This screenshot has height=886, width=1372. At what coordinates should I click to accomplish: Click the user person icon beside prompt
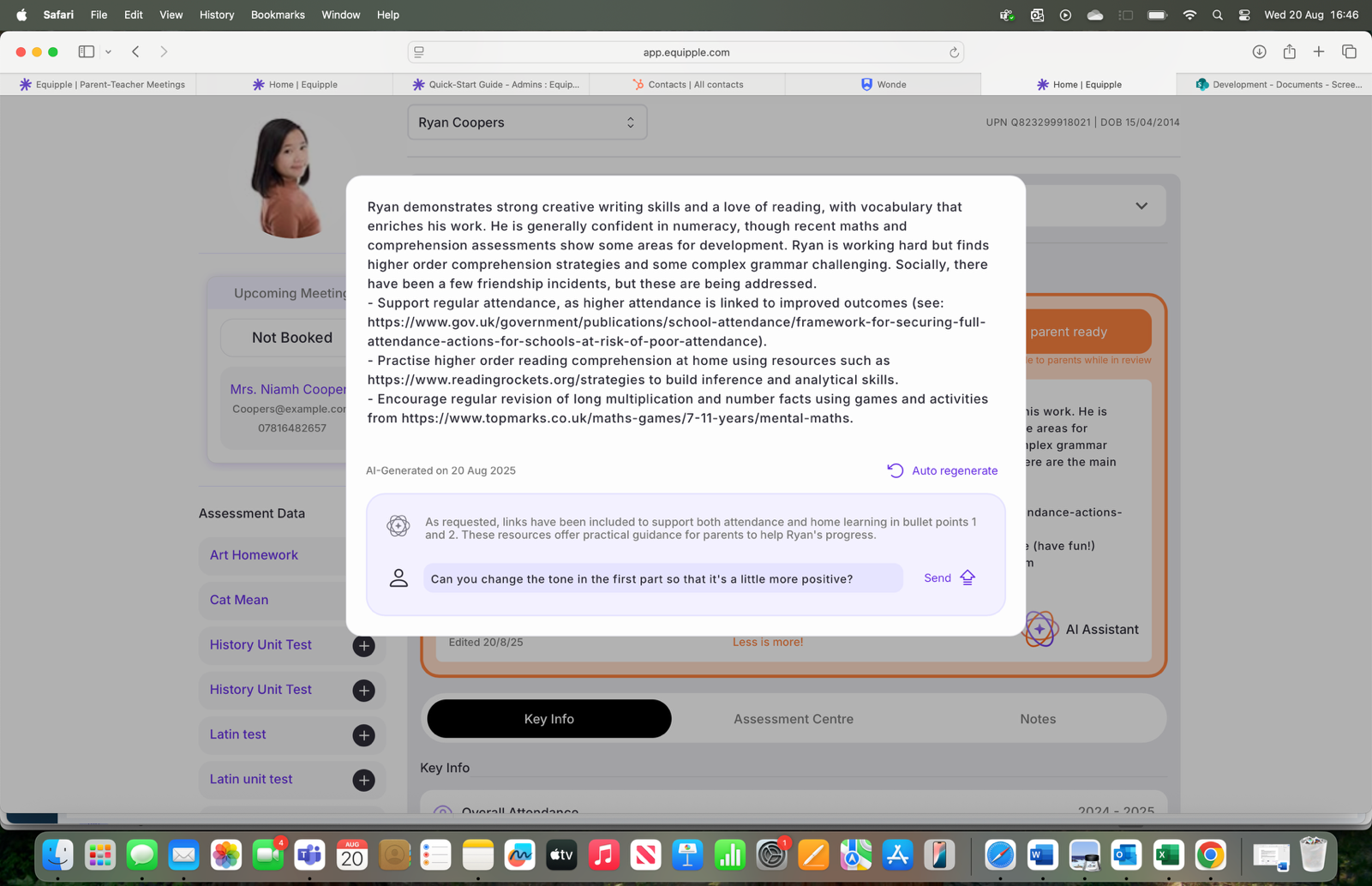(x=398, y=578)
